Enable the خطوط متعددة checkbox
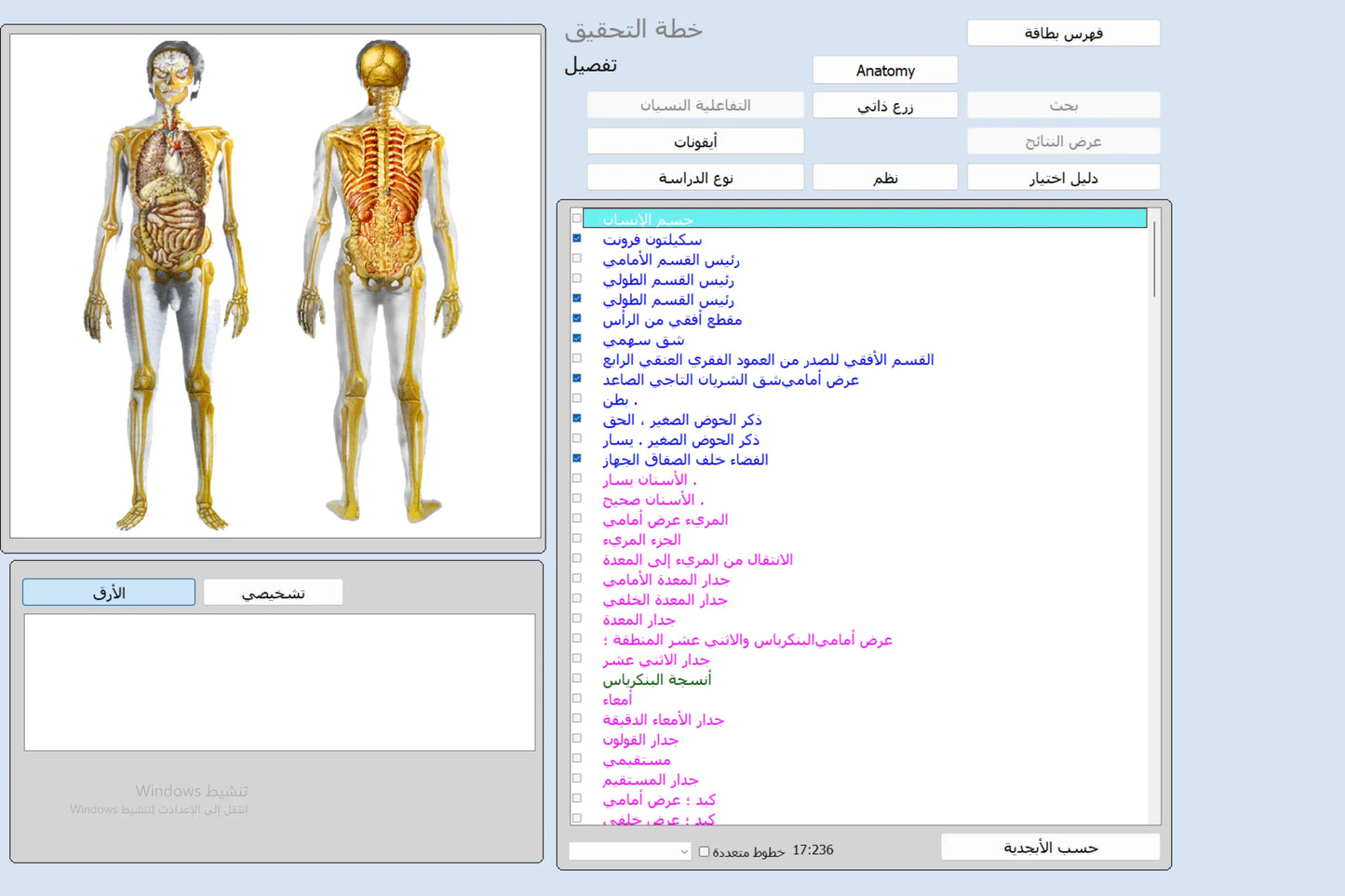1345x896 pixels. pyautogui.click(x=705, y=851)
